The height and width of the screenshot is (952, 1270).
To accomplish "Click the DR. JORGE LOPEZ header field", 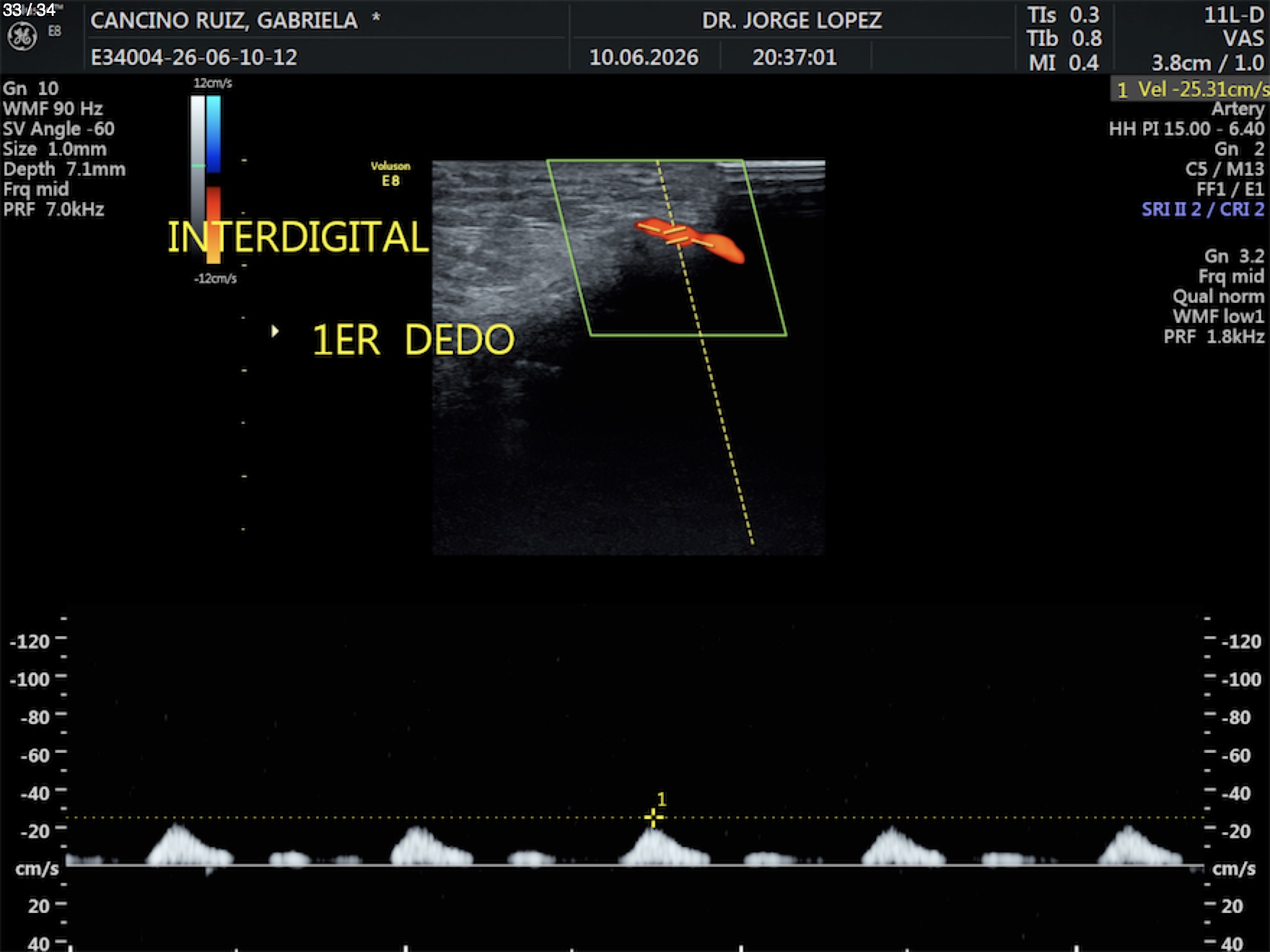I will tap(792, 20).
